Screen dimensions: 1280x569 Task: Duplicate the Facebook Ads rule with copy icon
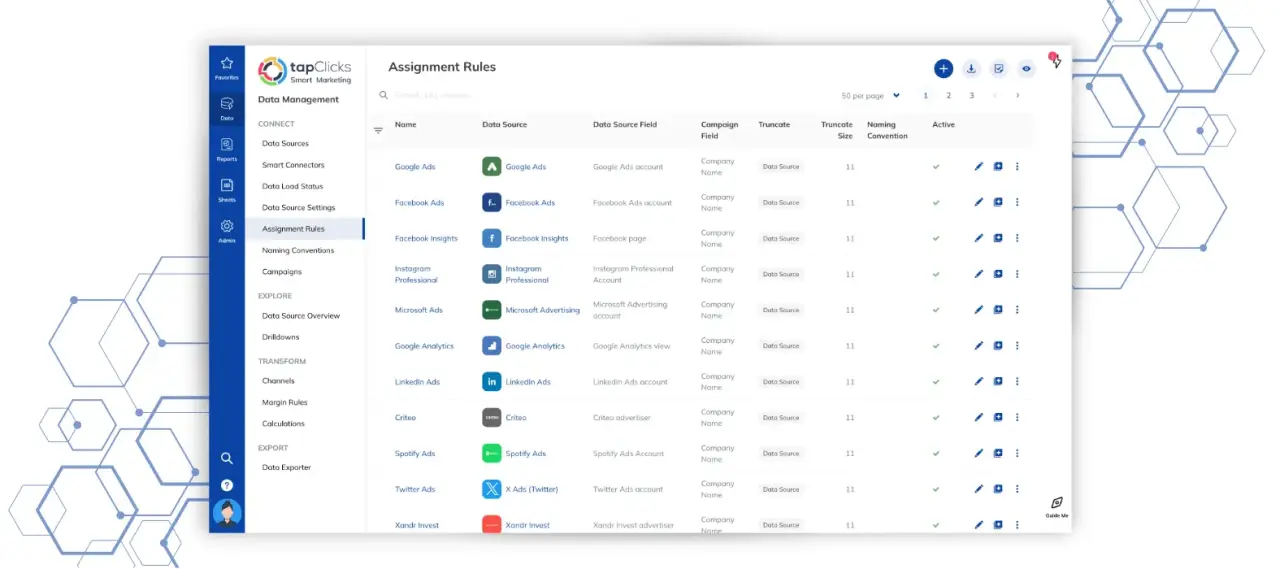pos(998,202)
